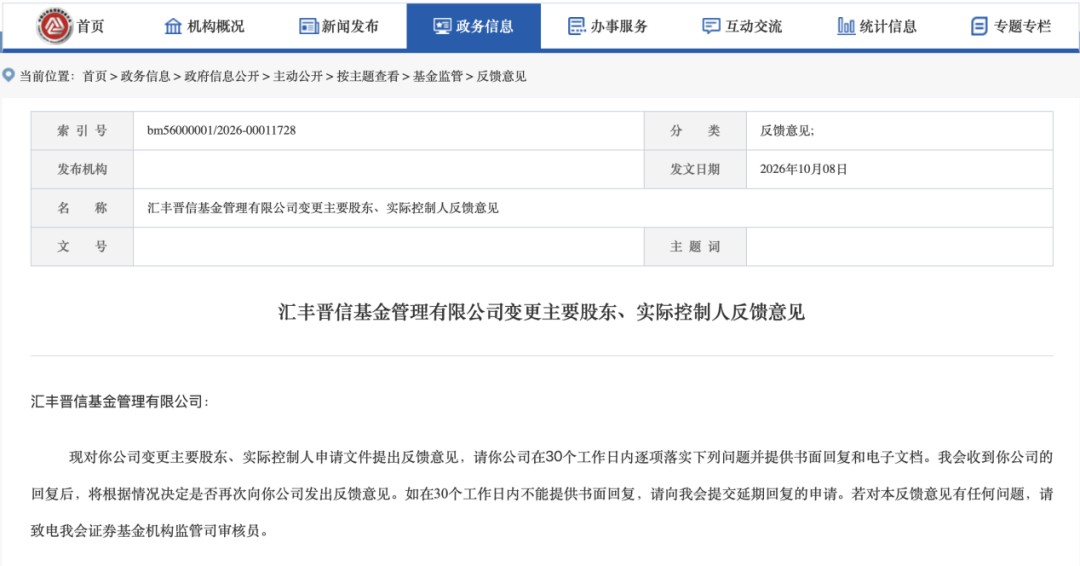Open the 互动交流 navigation tab
This screenshot has height=566, width=1080.
pyautogui.click(x=754, y=26)
